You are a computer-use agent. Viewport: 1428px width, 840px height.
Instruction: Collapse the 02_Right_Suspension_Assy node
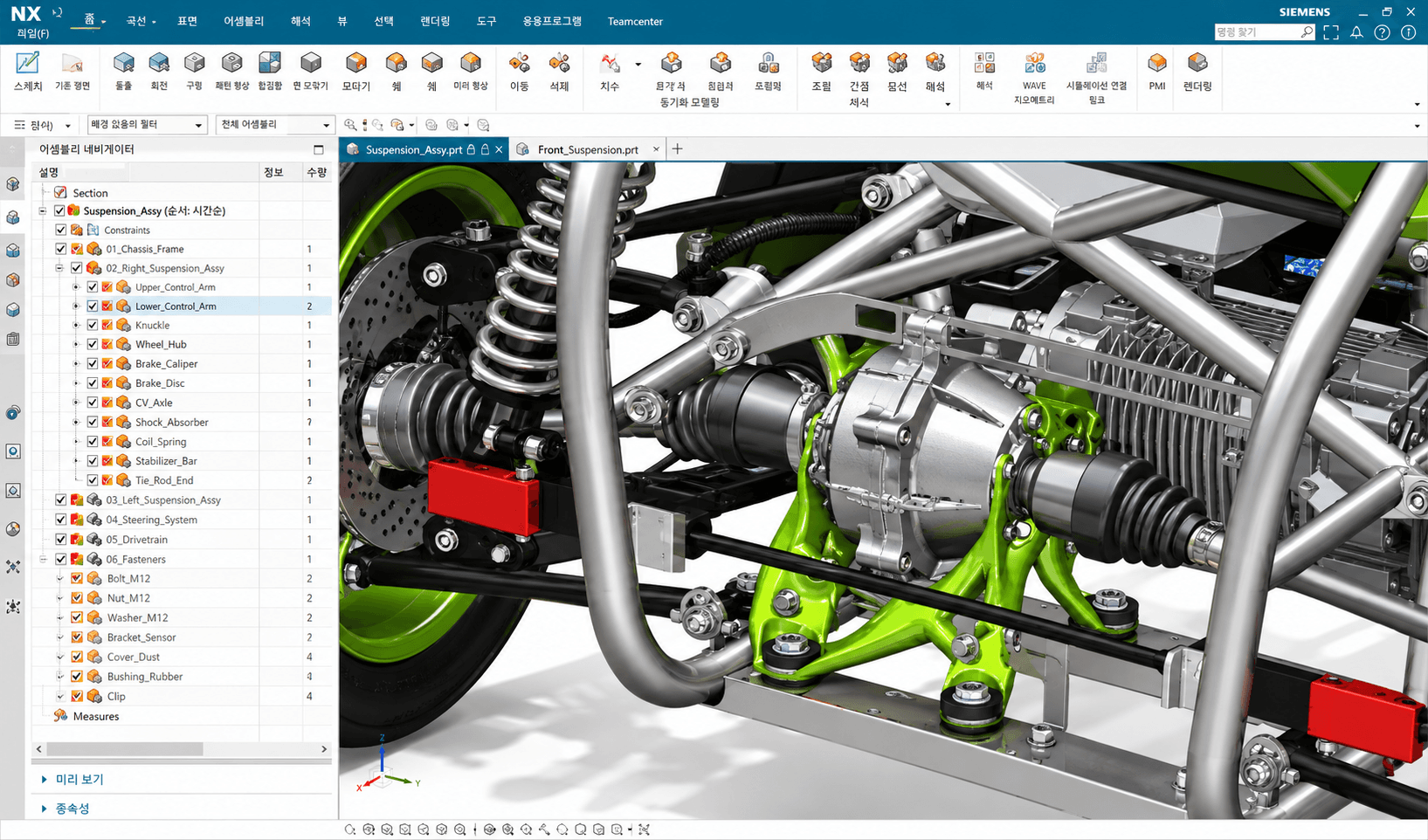point(59,268)
